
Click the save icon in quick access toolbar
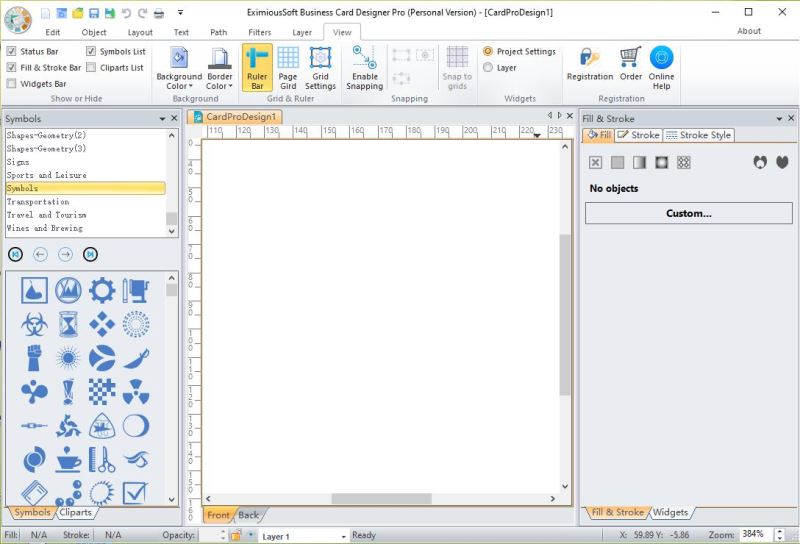point(94,13)
